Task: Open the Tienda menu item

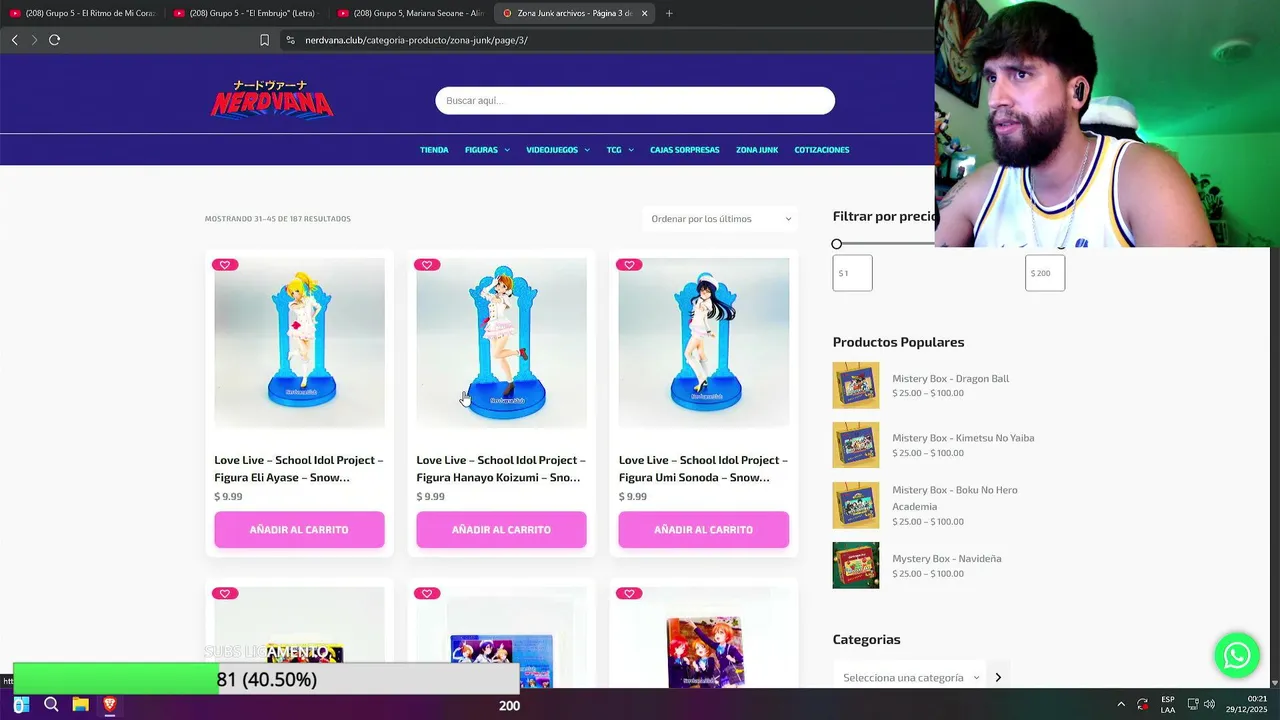Action: [434, 150]
